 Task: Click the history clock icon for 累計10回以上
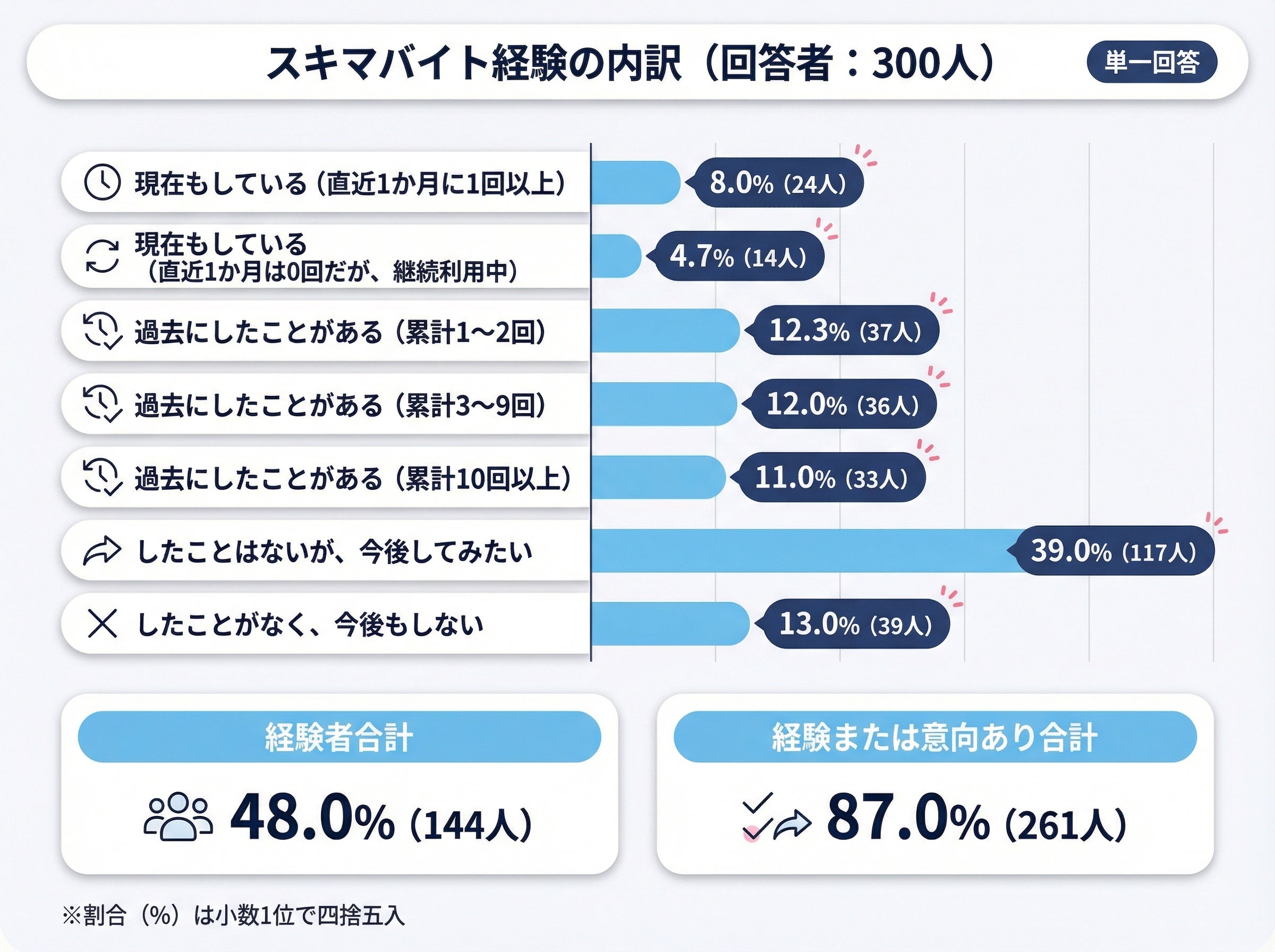pyautogui.click(x=103, y=477)
